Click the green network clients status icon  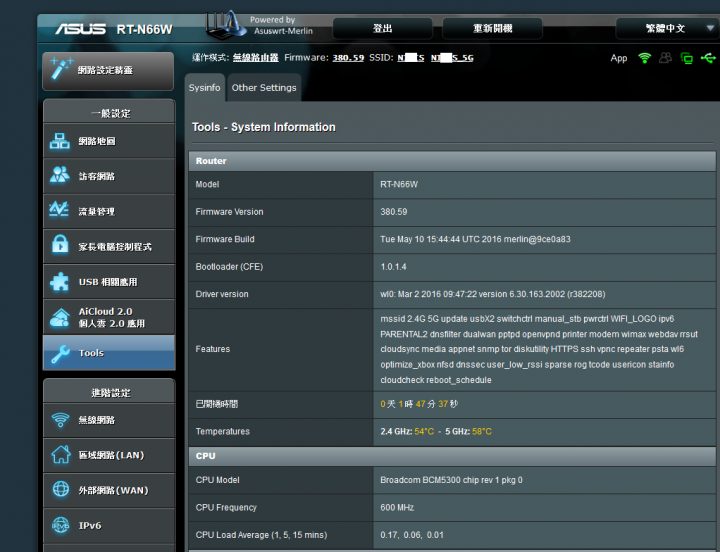(x=686, y=58)
